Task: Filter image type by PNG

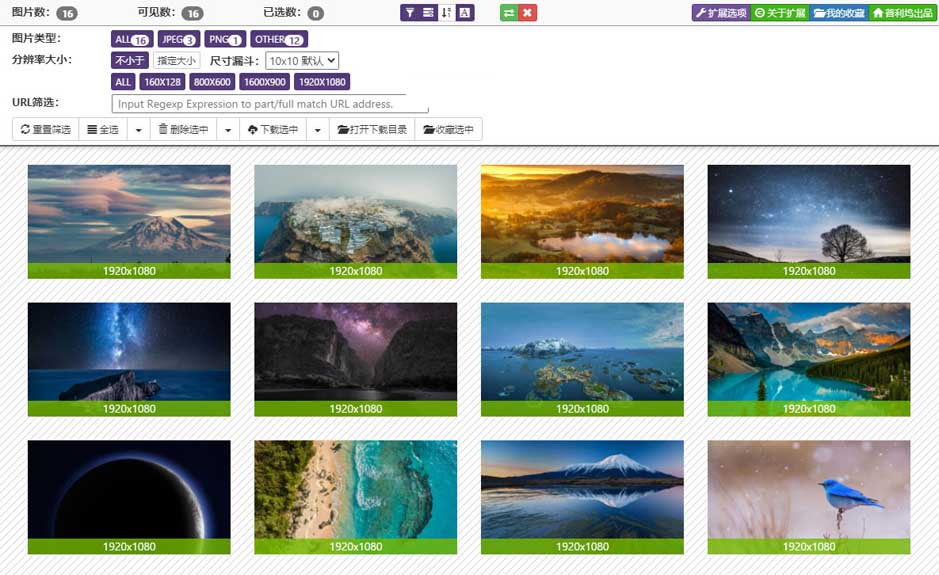Action: click(x=225, y=40)
